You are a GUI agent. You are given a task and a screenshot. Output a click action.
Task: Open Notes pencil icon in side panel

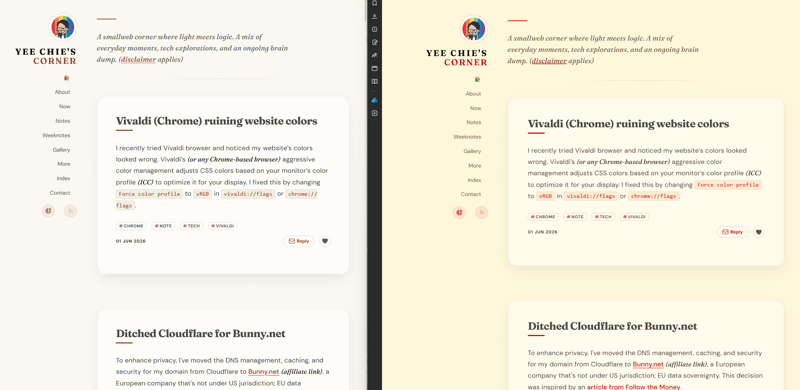click(374, 42)
